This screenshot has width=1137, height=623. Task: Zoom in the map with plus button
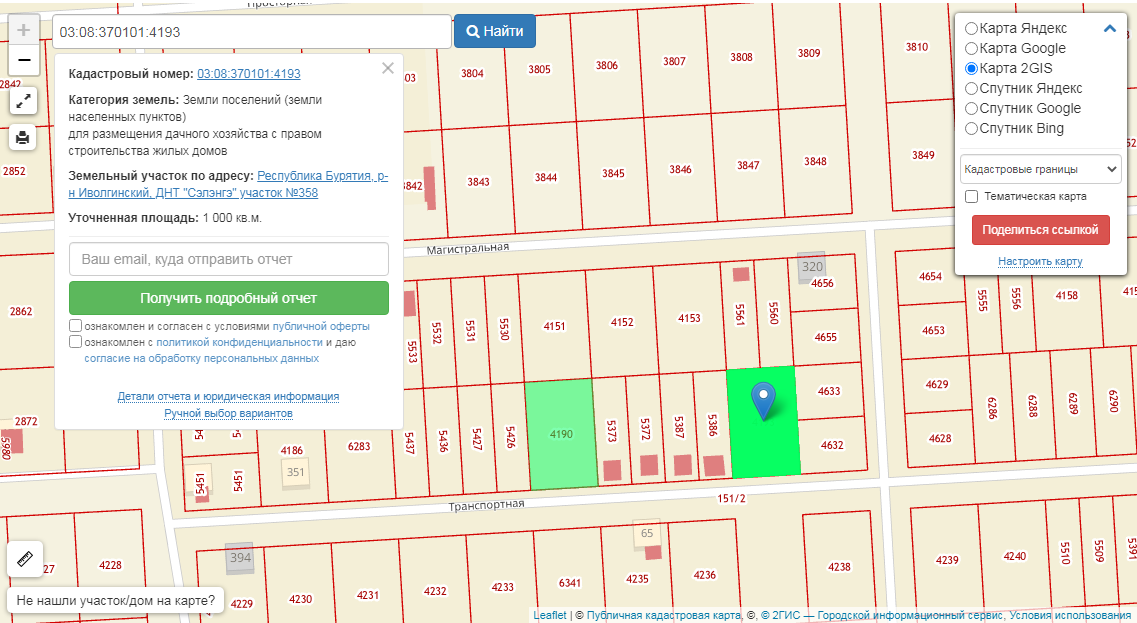coord(23,30)
